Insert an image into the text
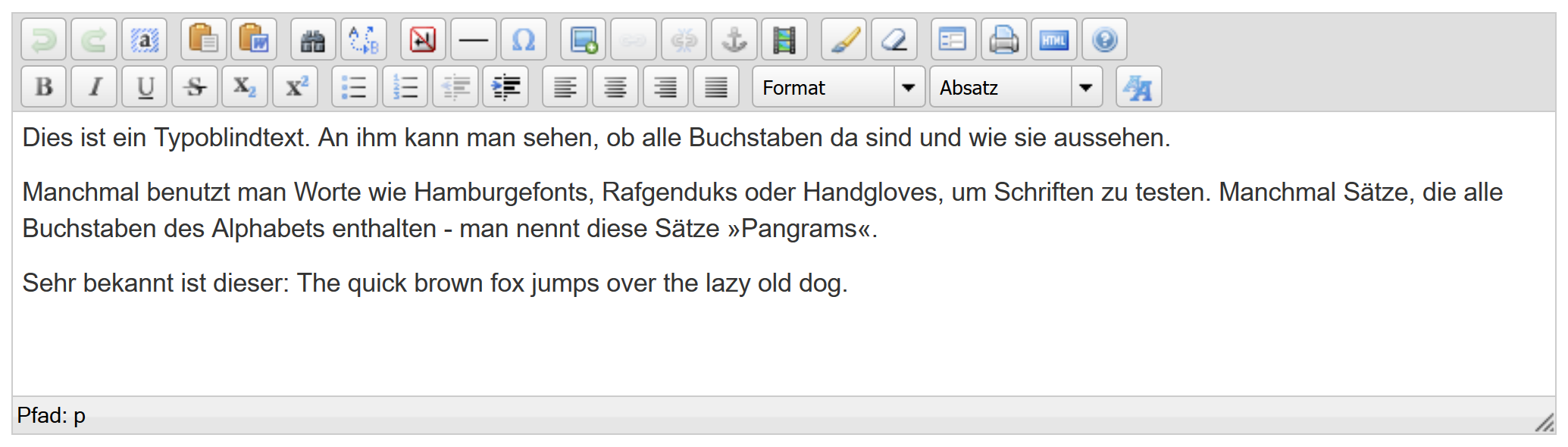The image size is (1568, 447). (x=583, y=39)
